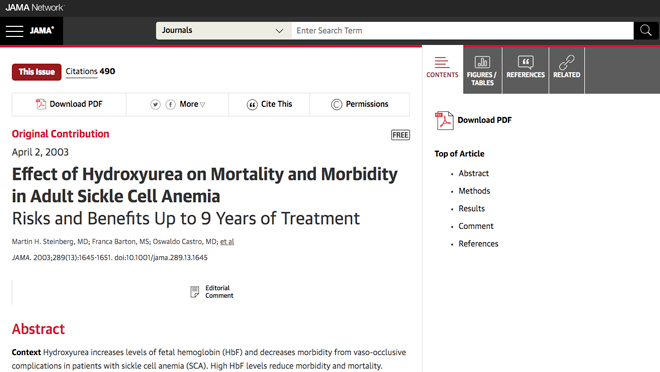
Task: Go to References section in contents list
Action: click(x=478, y=244)
